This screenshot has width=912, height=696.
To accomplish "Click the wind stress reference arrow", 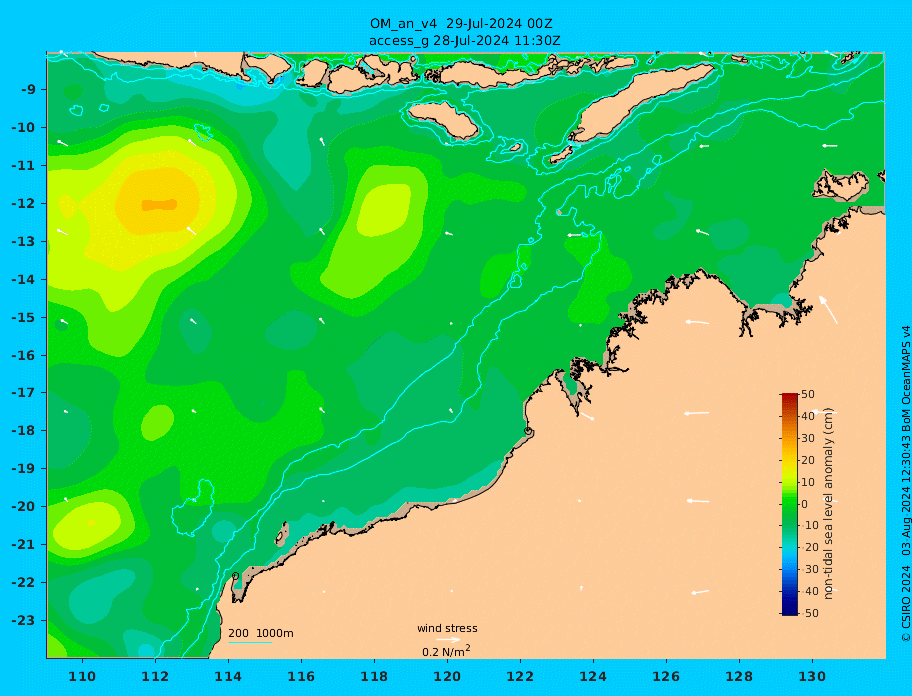I will pyautogui.click(x=448, y=640).
